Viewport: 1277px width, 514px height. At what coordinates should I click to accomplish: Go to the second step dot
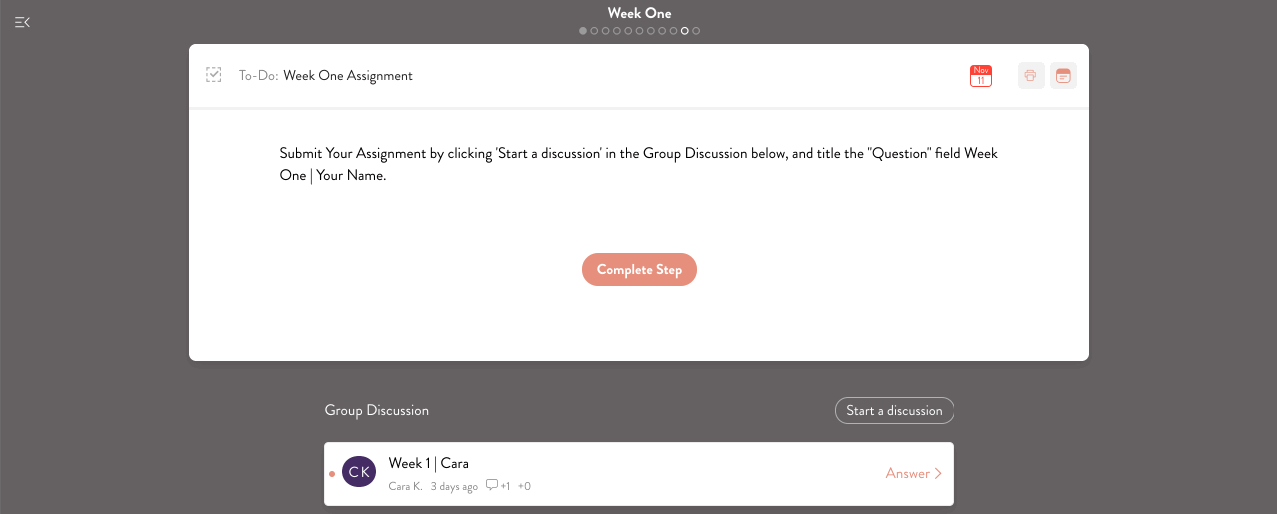[x=594, y=31]
